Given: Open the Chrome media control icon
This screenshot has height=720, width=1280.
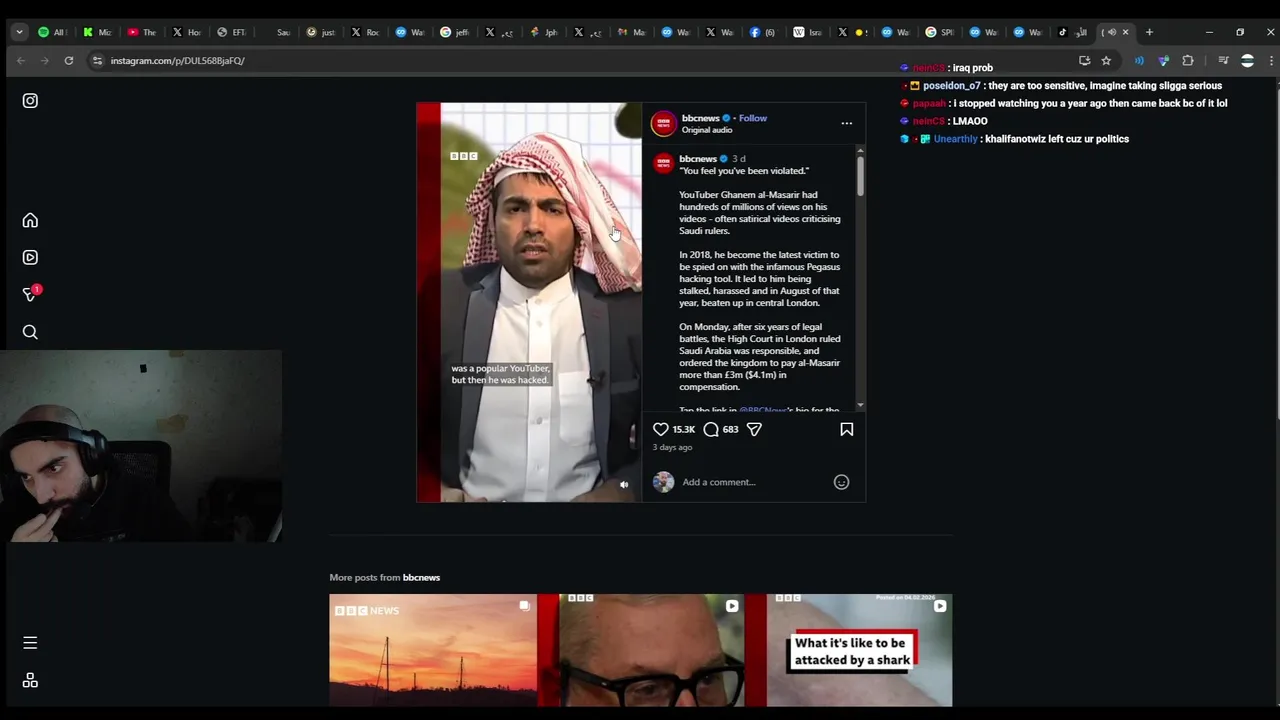Looking at the screenshot, I should (x=1223, y=61).
